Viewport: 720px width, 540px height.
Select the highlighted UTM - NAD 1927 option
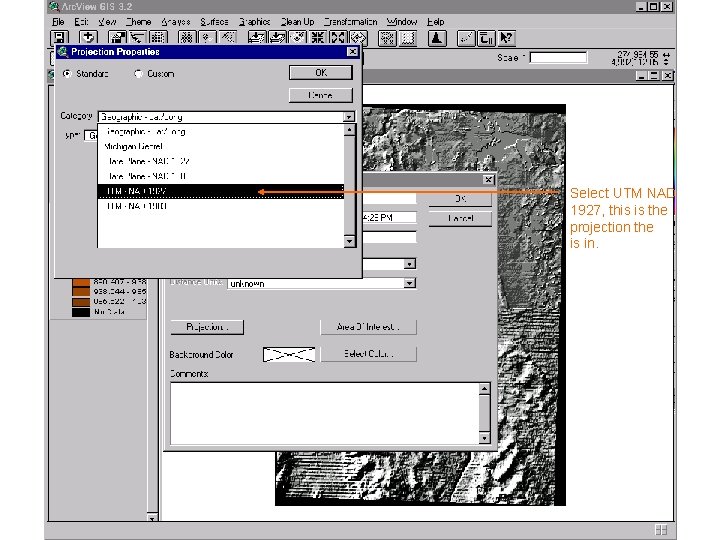click(220, 191)
